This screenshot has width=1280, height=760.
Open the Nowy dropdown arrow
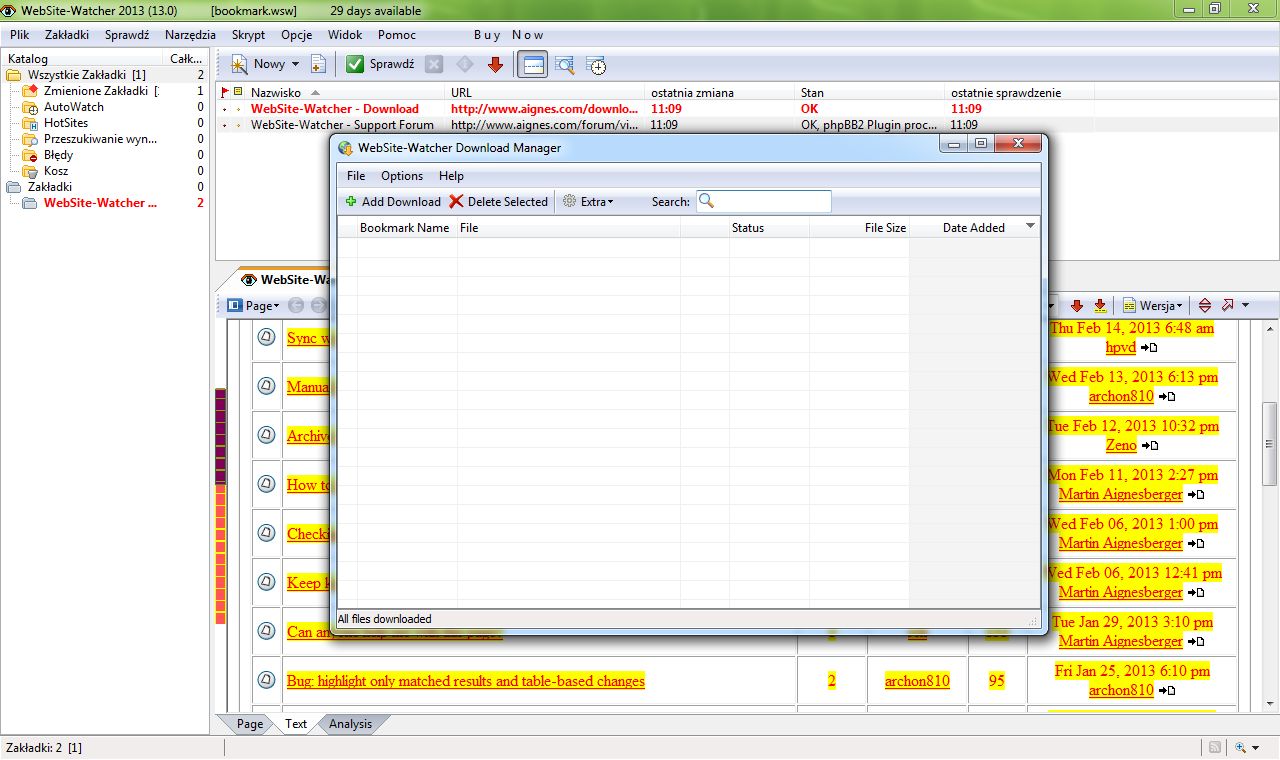point(295,64)
